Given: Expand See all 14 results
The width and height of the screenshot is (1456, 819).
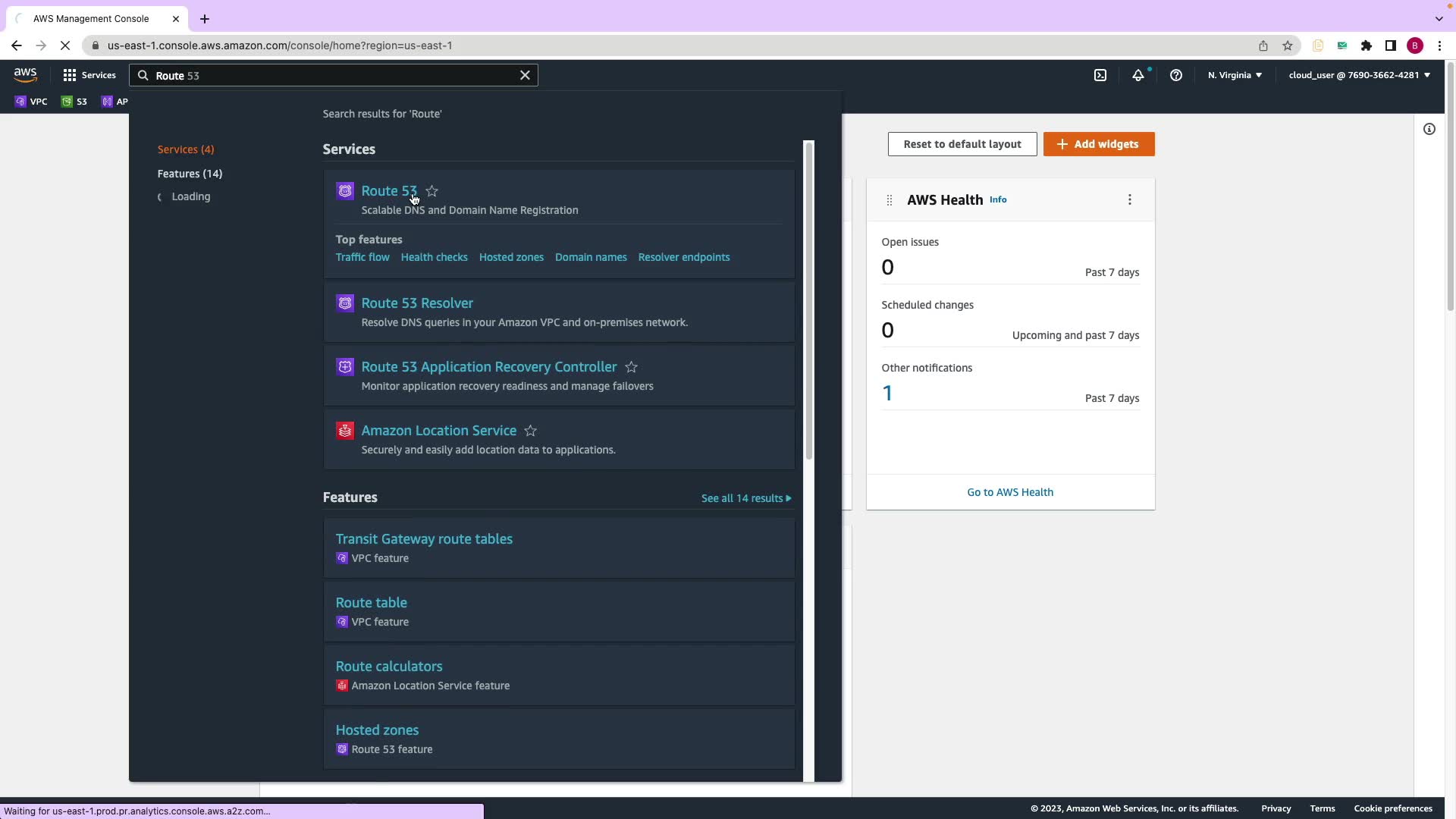Looking at the screenshot, I should tap(745, 498).
